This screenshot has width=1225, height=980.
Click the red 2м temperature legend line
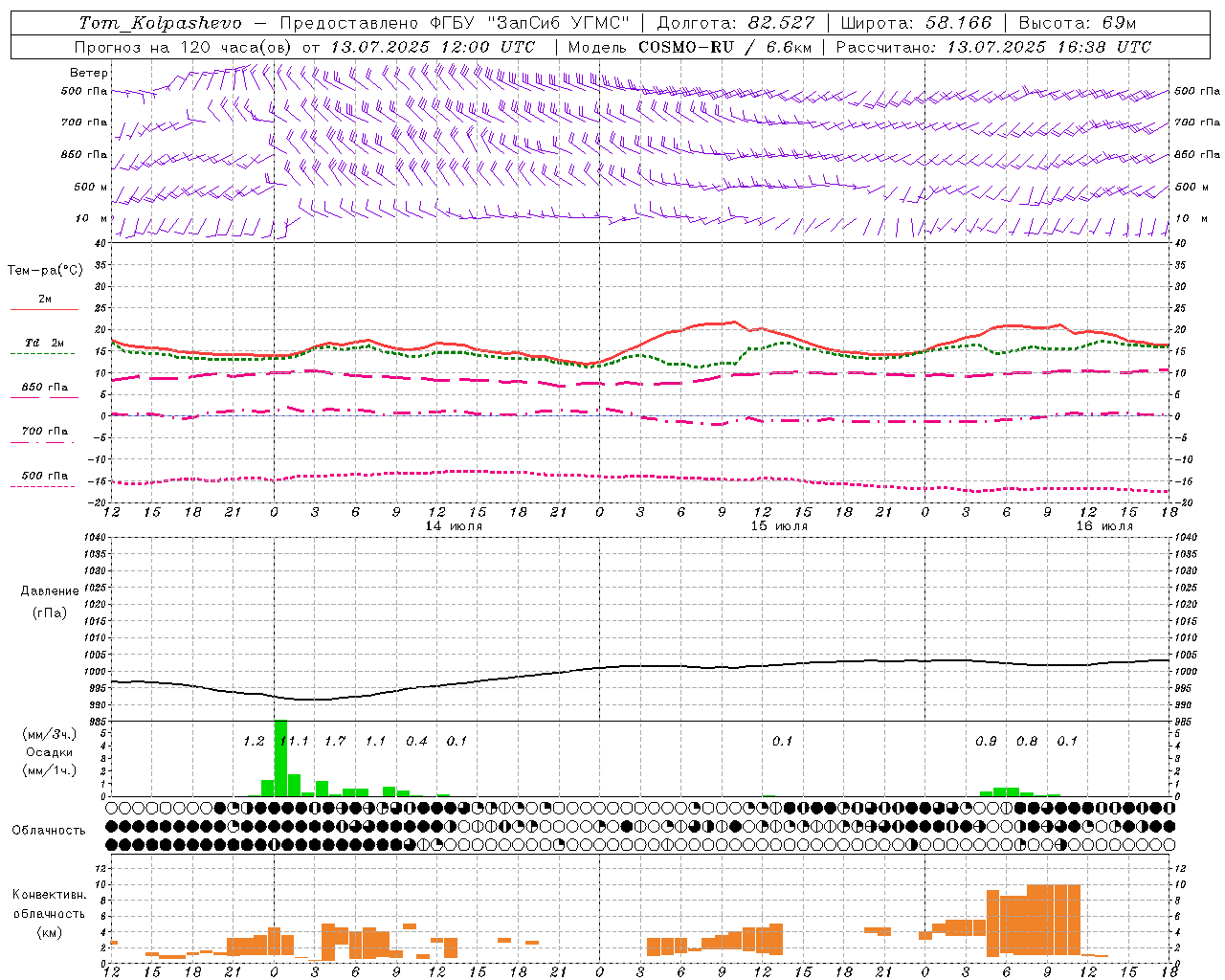click(44, 309)
